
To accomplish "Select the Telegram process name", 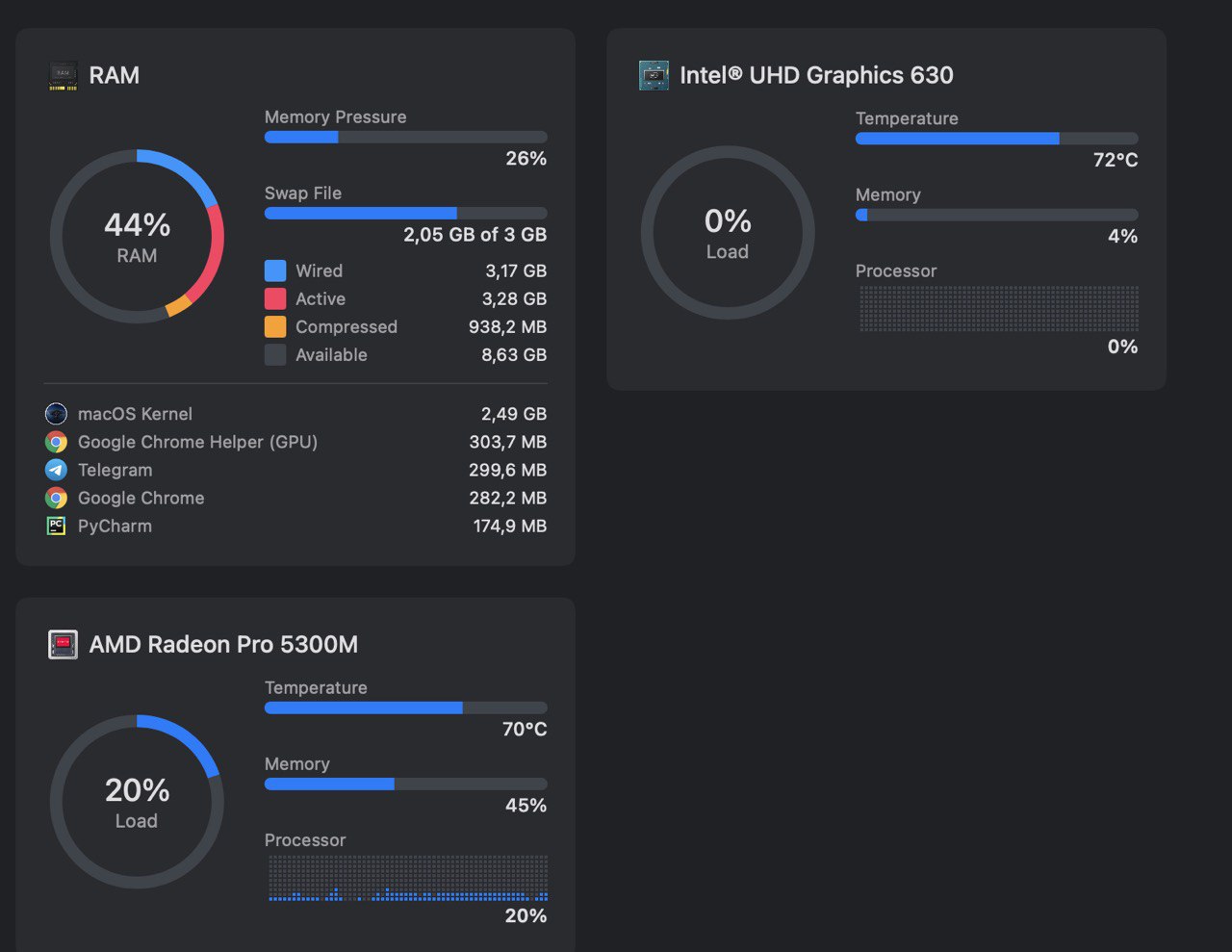I will pyautogui.click(x=115, y=470).
